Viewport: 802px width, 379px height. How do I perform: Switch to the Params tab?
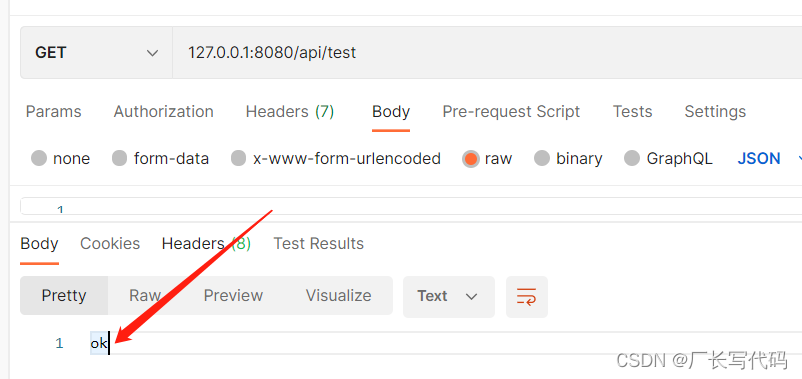[54, 112]
